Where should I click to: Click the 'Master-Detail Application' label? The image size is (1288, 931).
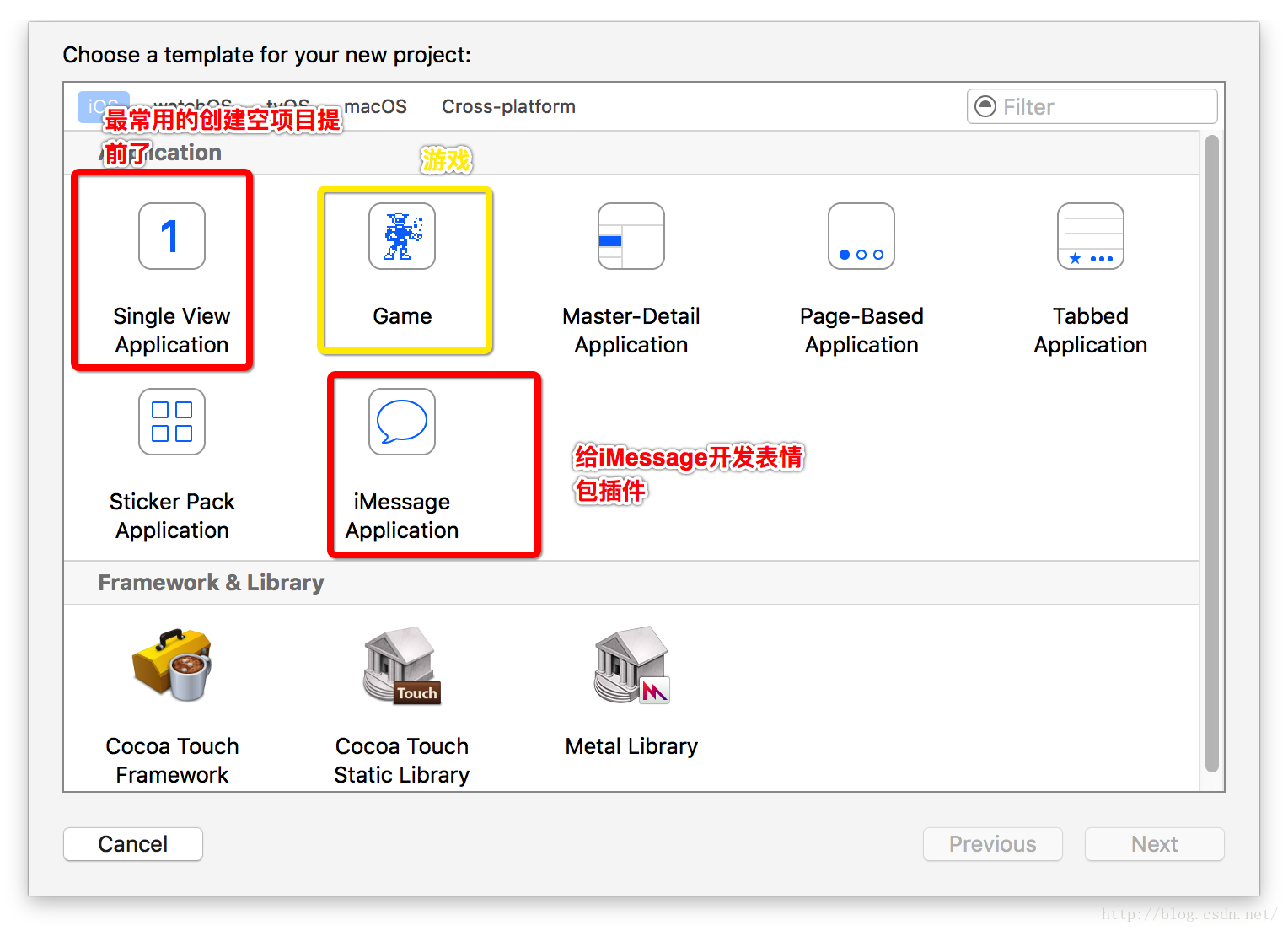point(631,331)
